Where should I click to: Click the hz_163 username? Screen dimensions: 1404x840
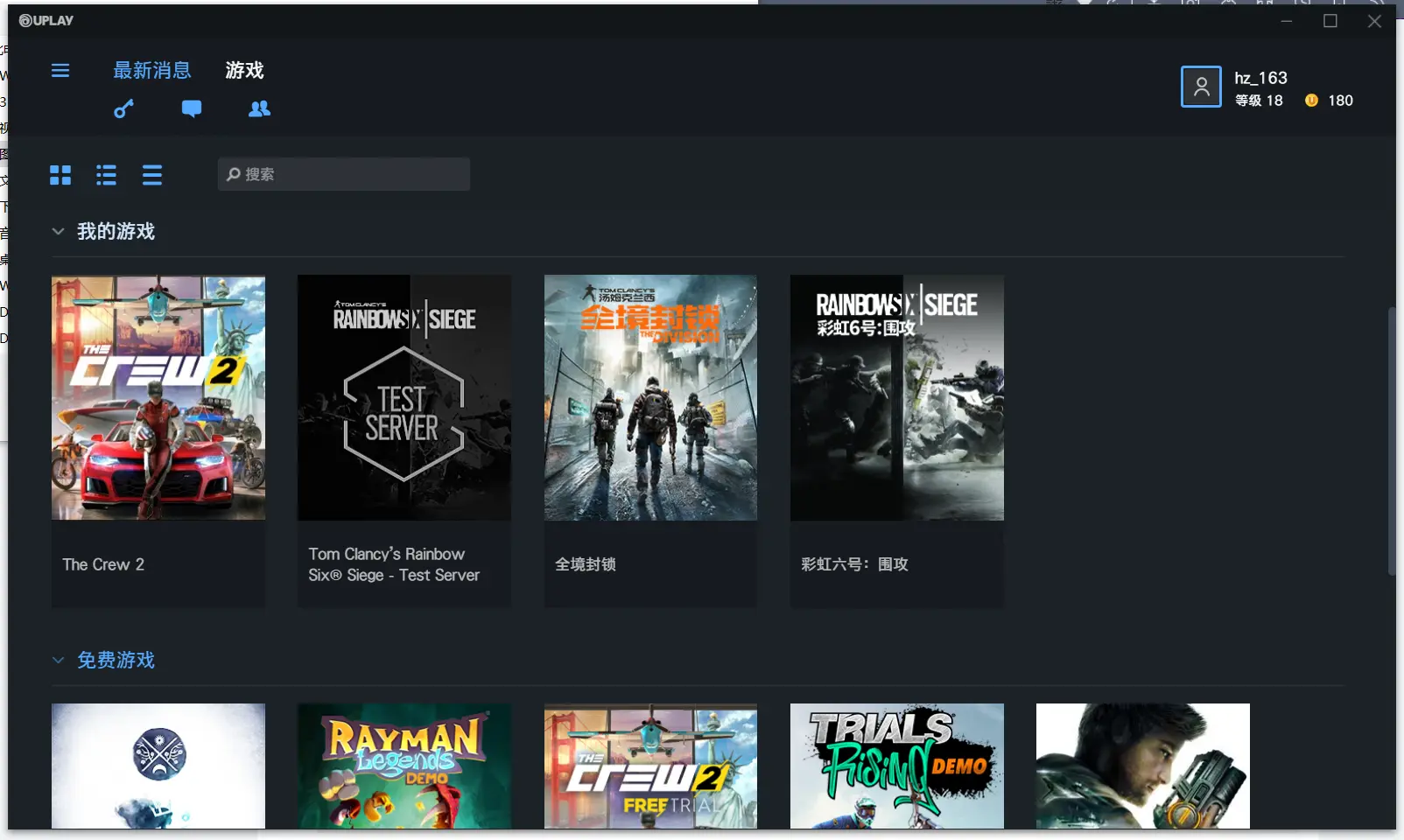(x=1260, y=78)
